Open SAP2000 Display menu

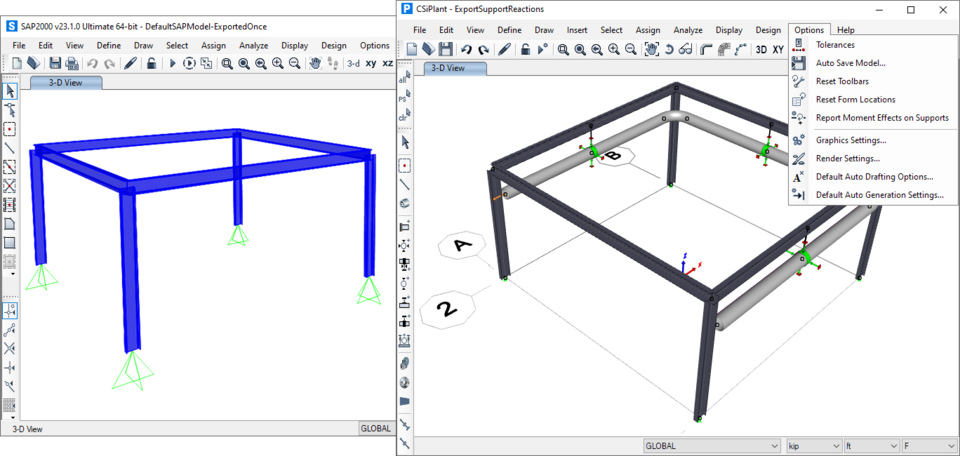pos(295,45)
